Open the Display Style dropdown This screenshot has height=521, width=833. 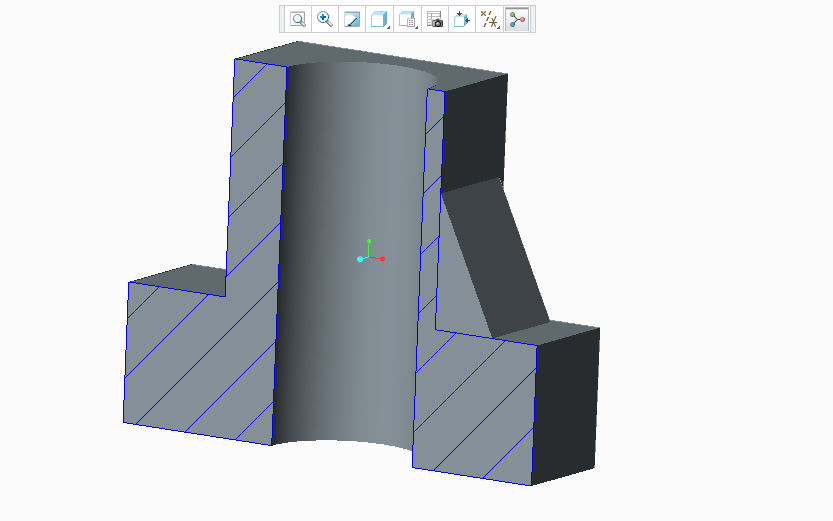click(379, 19)
